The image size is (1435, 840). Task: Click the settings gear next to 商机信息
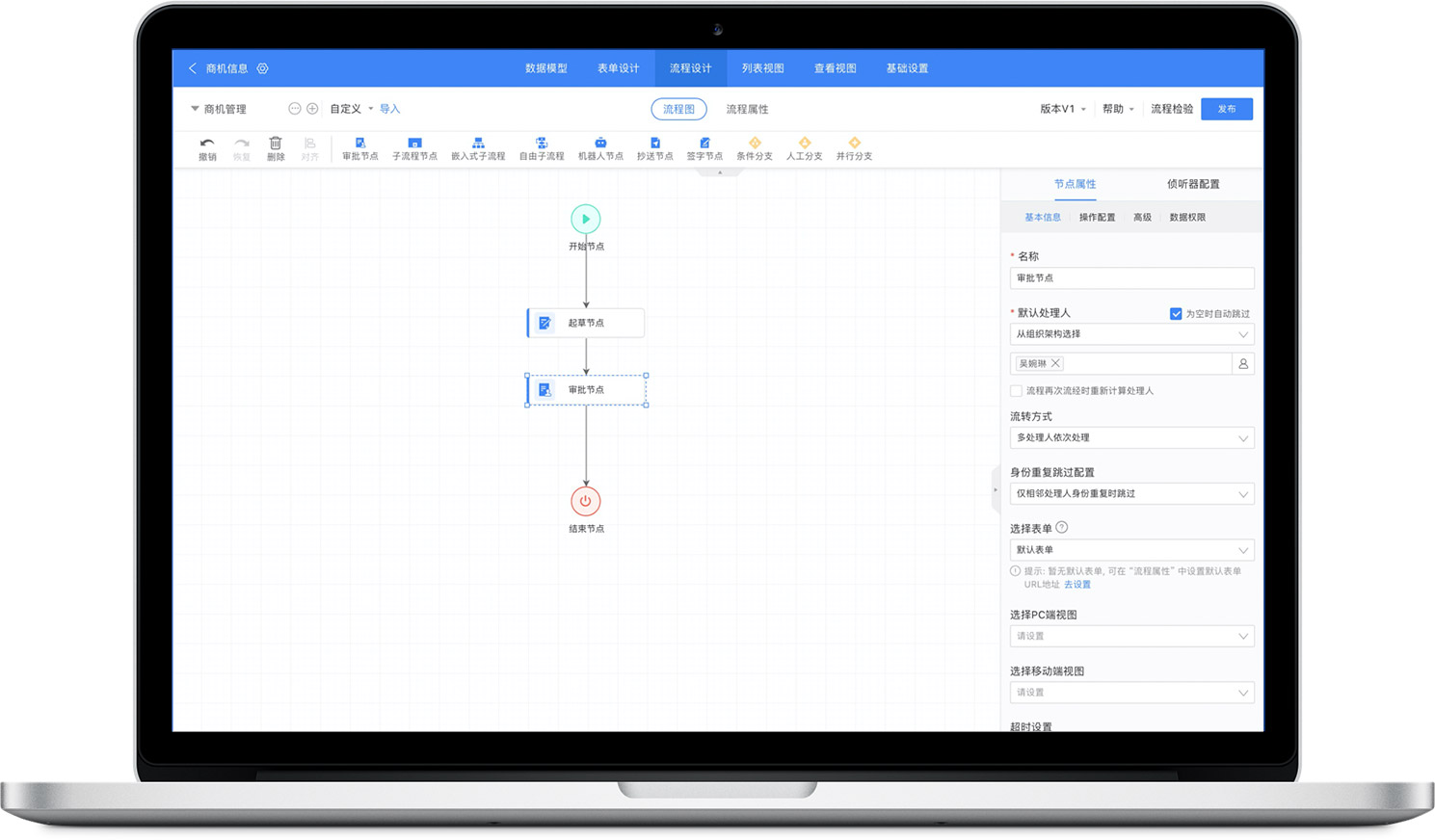point(262,68)
